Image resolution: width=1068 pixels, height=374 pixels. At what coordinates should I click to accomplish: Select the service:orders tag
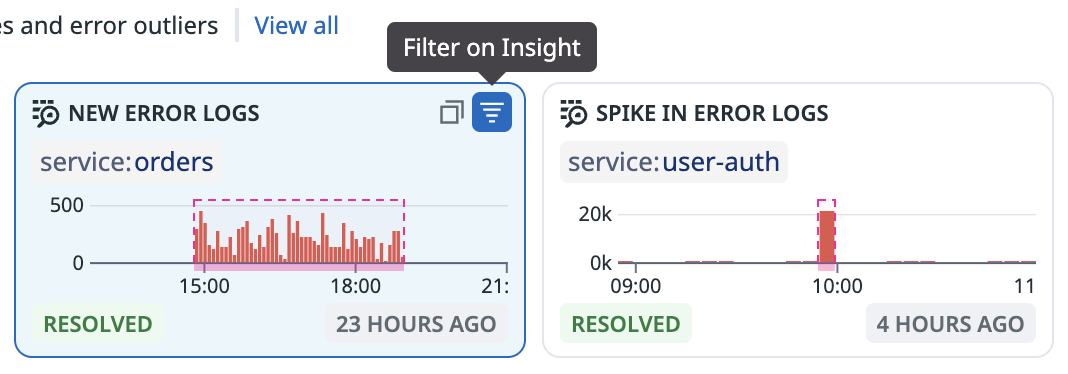(127, 162)
